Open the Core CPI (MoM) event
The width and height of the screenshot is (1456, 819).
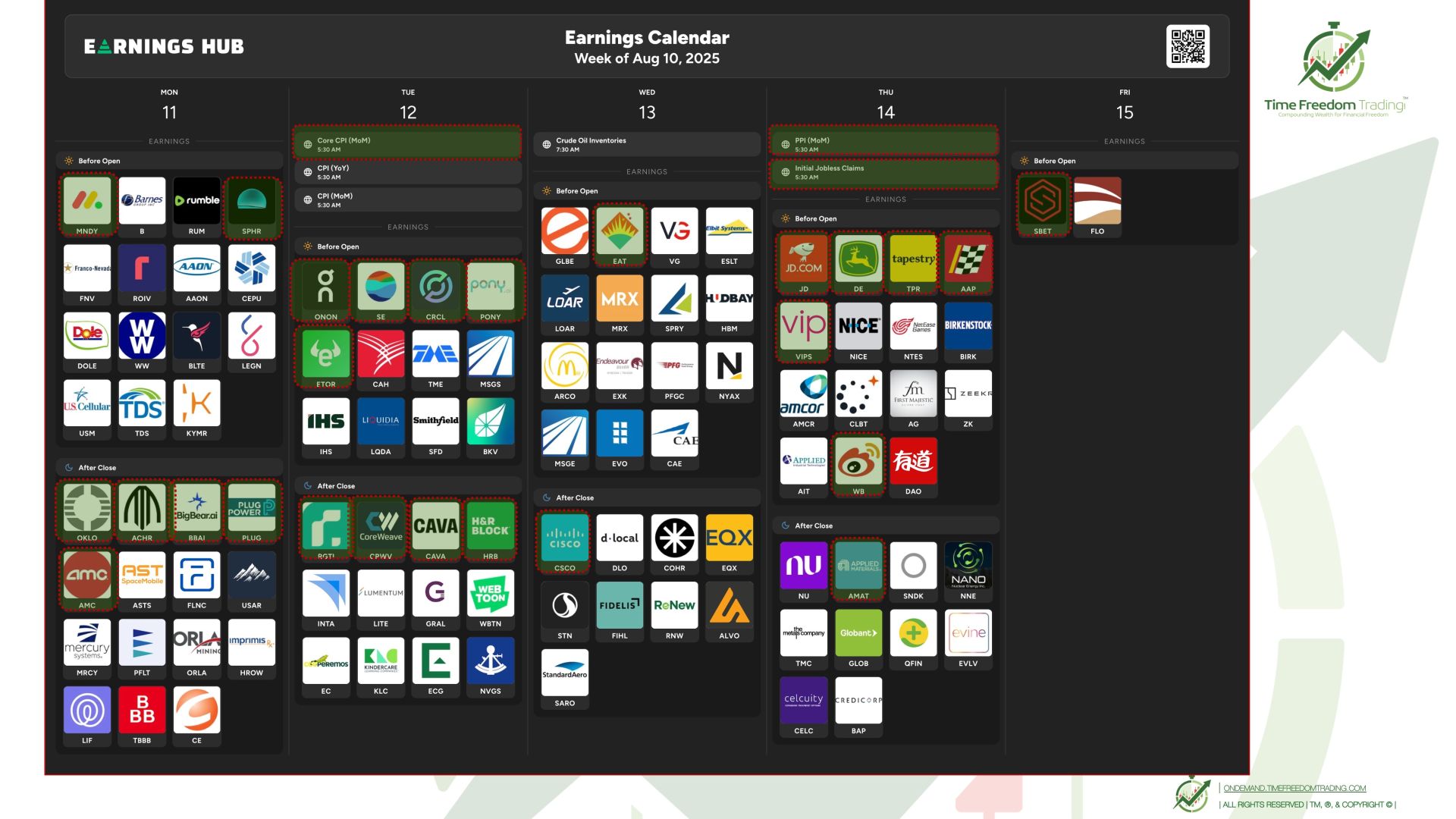pyautogui.click(x=408, y=144)
